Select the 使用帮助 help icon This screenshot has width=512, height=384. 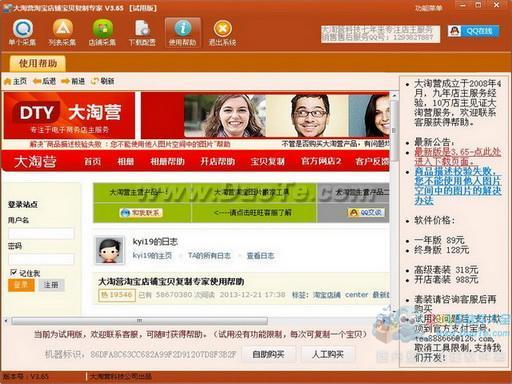coord(183,32)
